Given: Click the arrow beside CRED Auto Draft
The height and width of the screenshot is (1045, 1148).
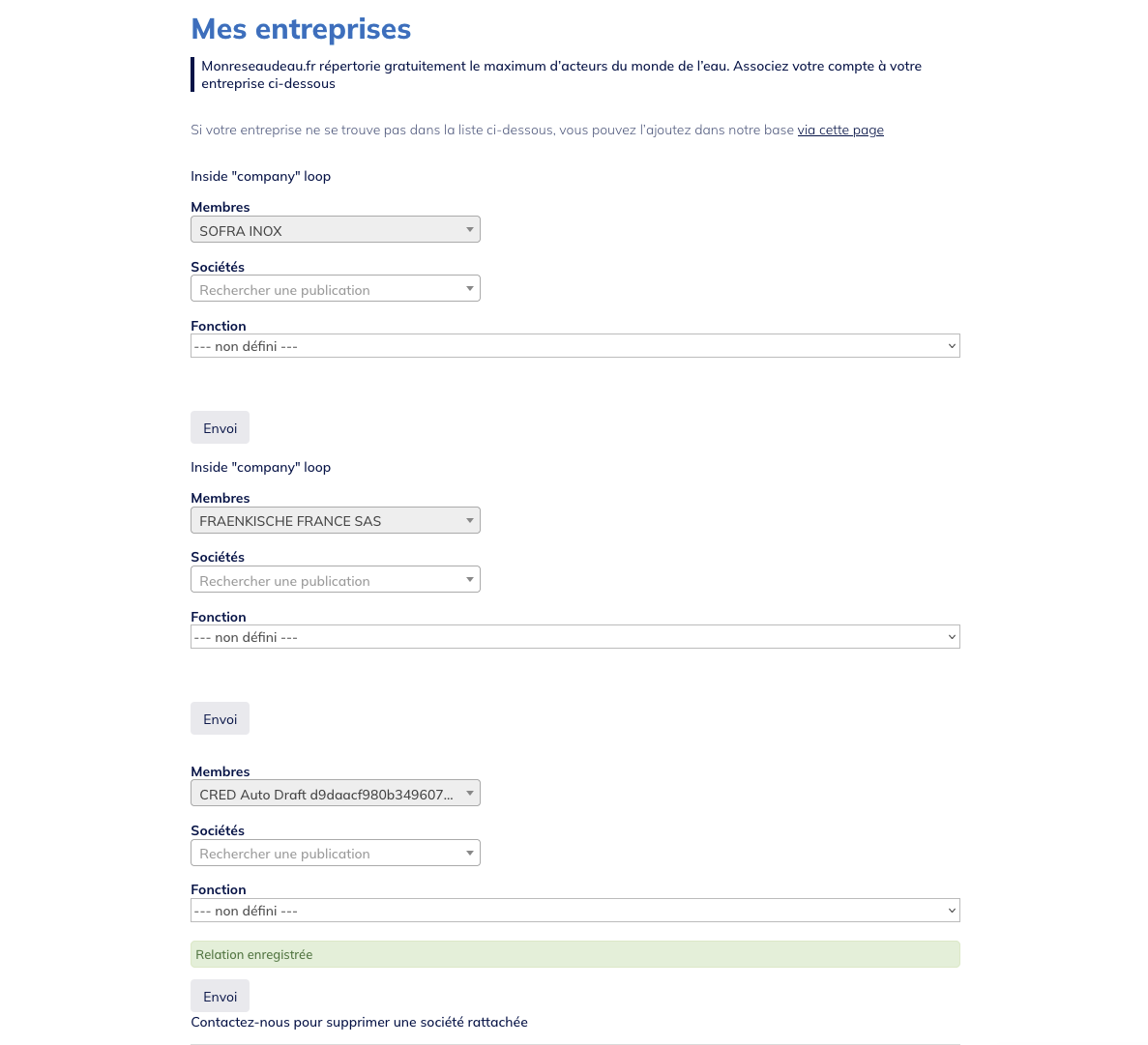Looking at the screenshot, I should pyautogui.click(x=470, y=794).
